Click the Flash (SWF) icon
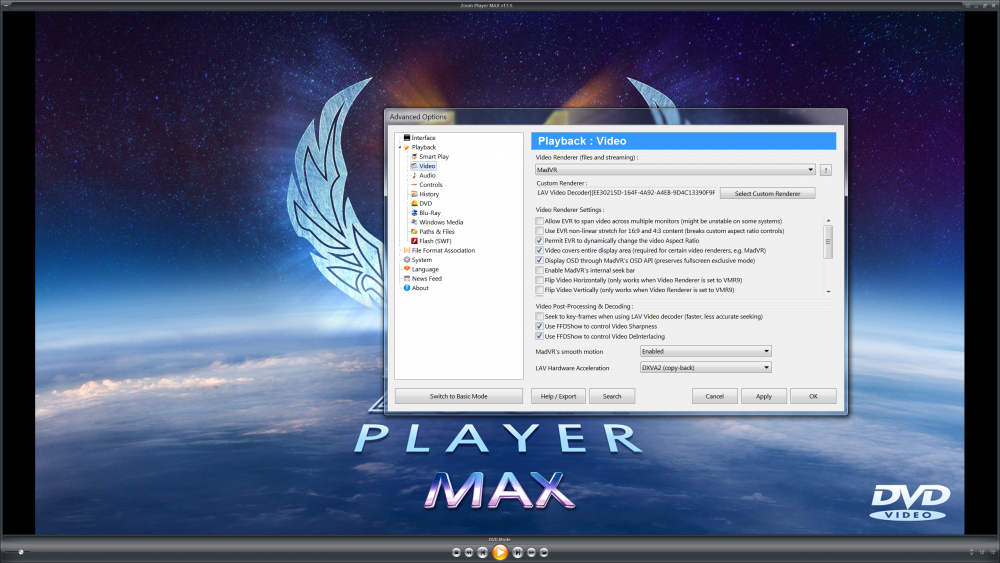Screen dimensions: 1000x563 click(414, 241)
